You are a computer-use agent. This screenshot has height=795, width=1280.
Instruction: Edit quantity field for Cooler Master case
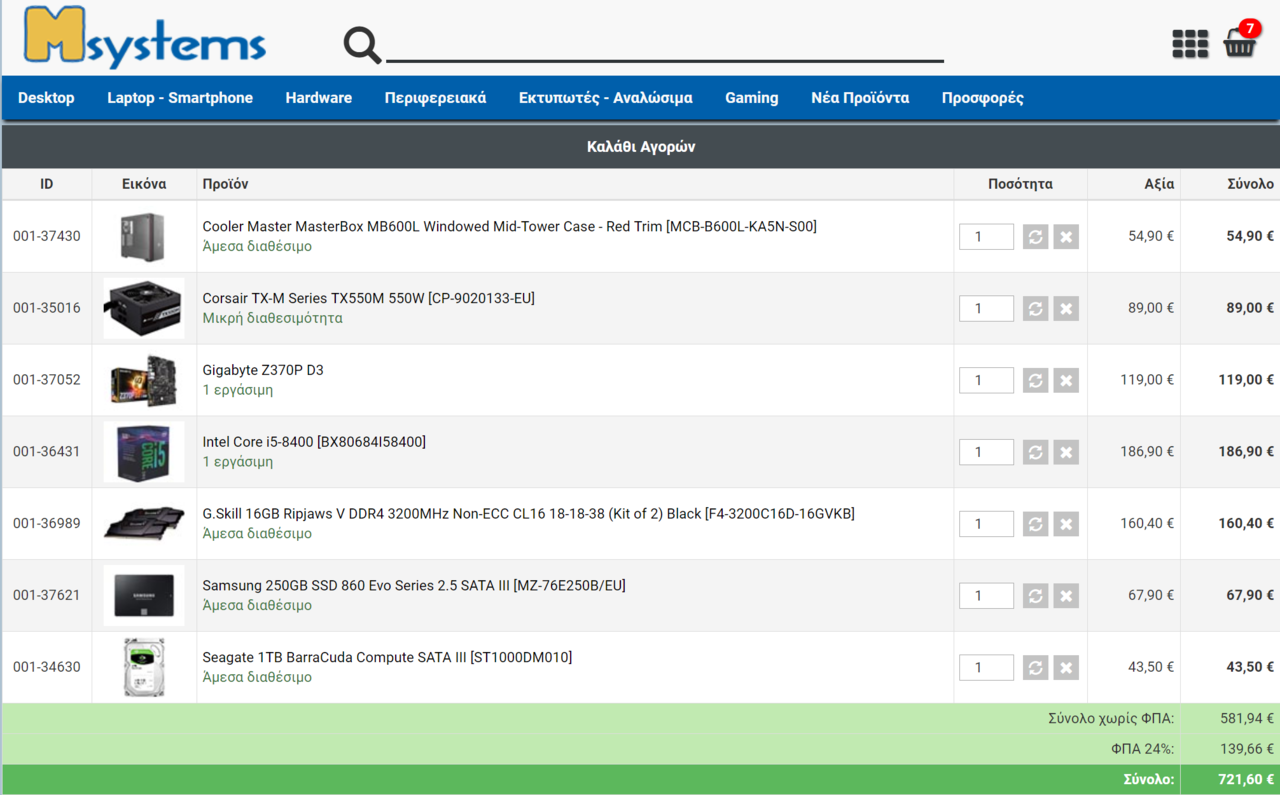point(986,237)
